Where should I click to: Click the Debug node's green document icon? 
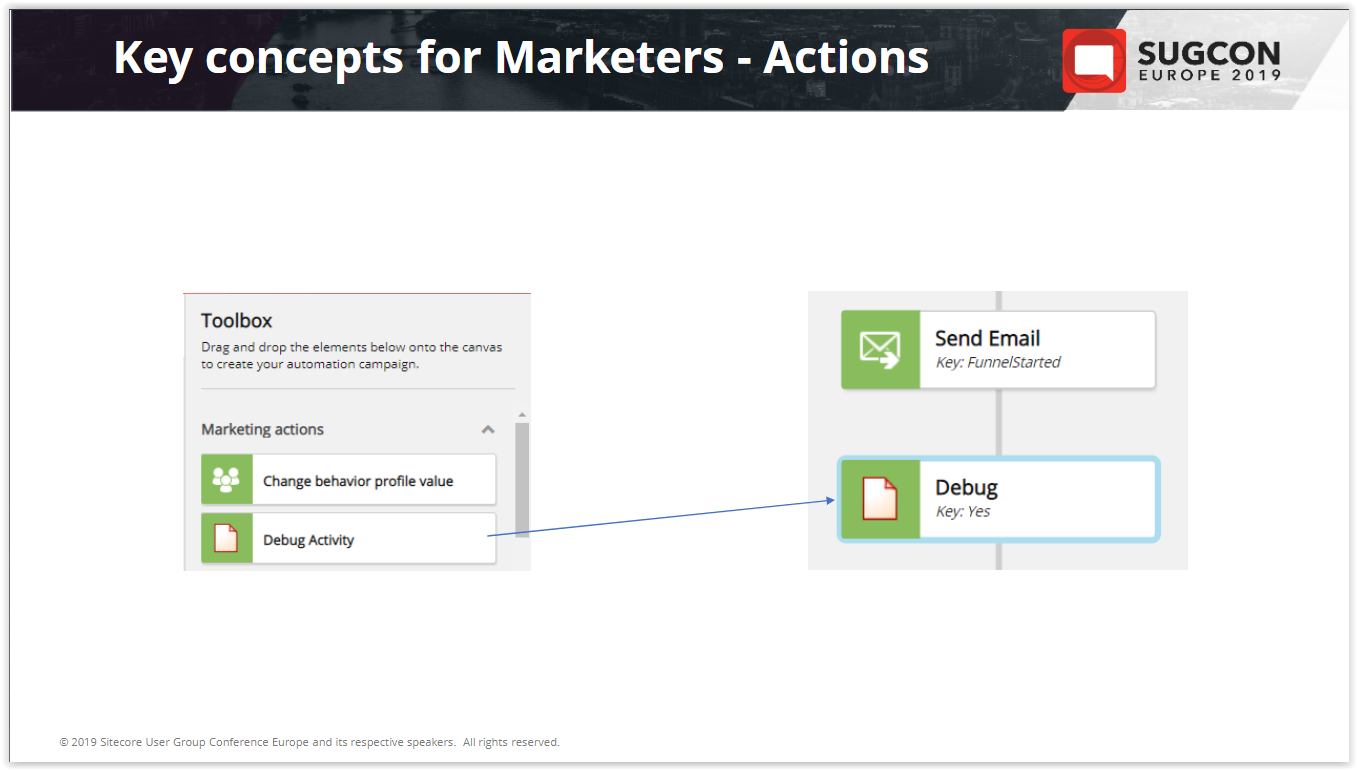(x=880, y=499)
